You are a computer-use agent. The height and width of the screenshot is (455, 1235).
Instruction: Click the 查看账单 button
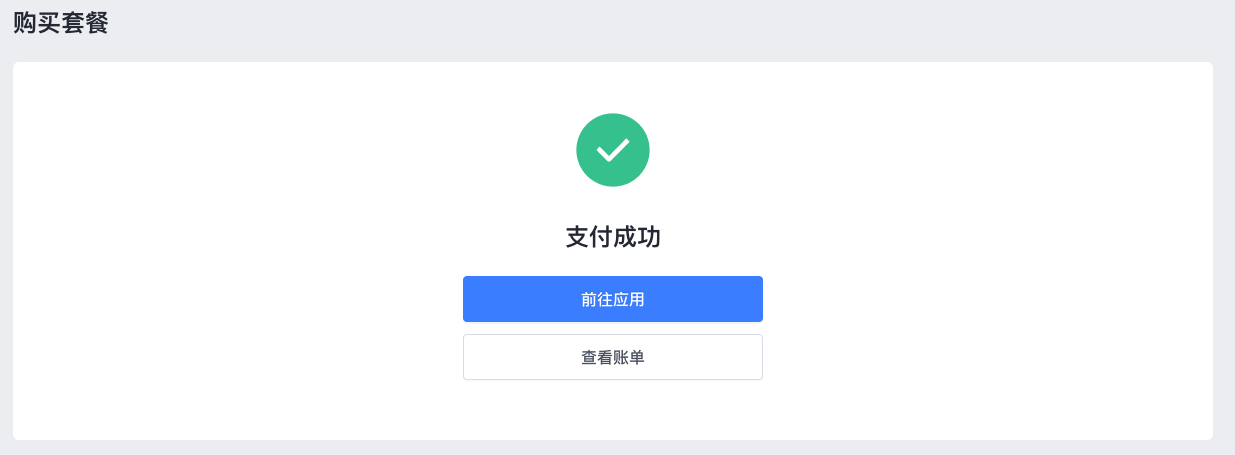(613, 357)
